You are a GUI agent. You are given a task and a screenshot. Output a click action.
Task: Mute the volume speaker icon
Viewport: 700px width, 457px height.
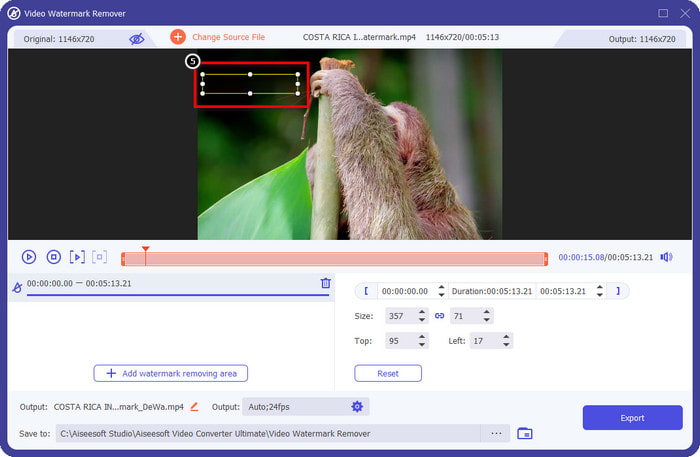click(666, 257)
